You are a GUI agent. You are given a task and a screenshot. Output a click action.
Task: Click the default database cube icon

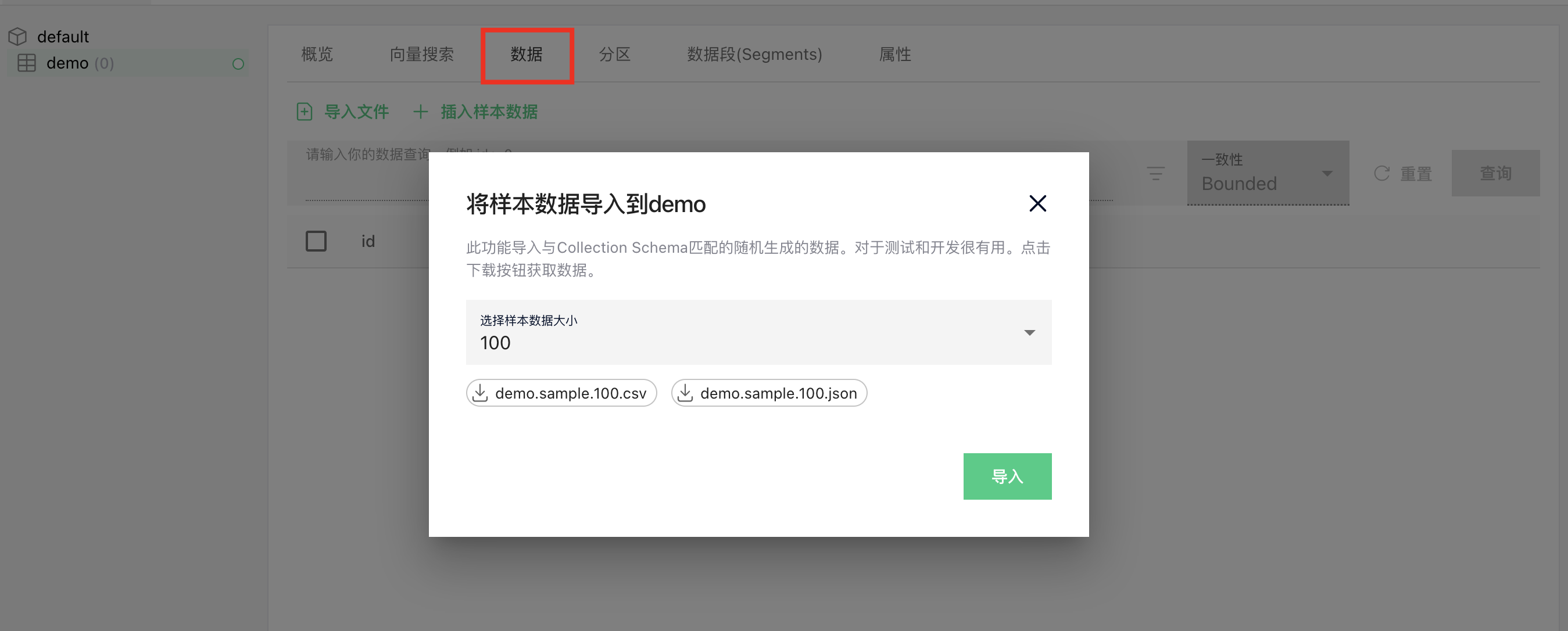[17, 37]
